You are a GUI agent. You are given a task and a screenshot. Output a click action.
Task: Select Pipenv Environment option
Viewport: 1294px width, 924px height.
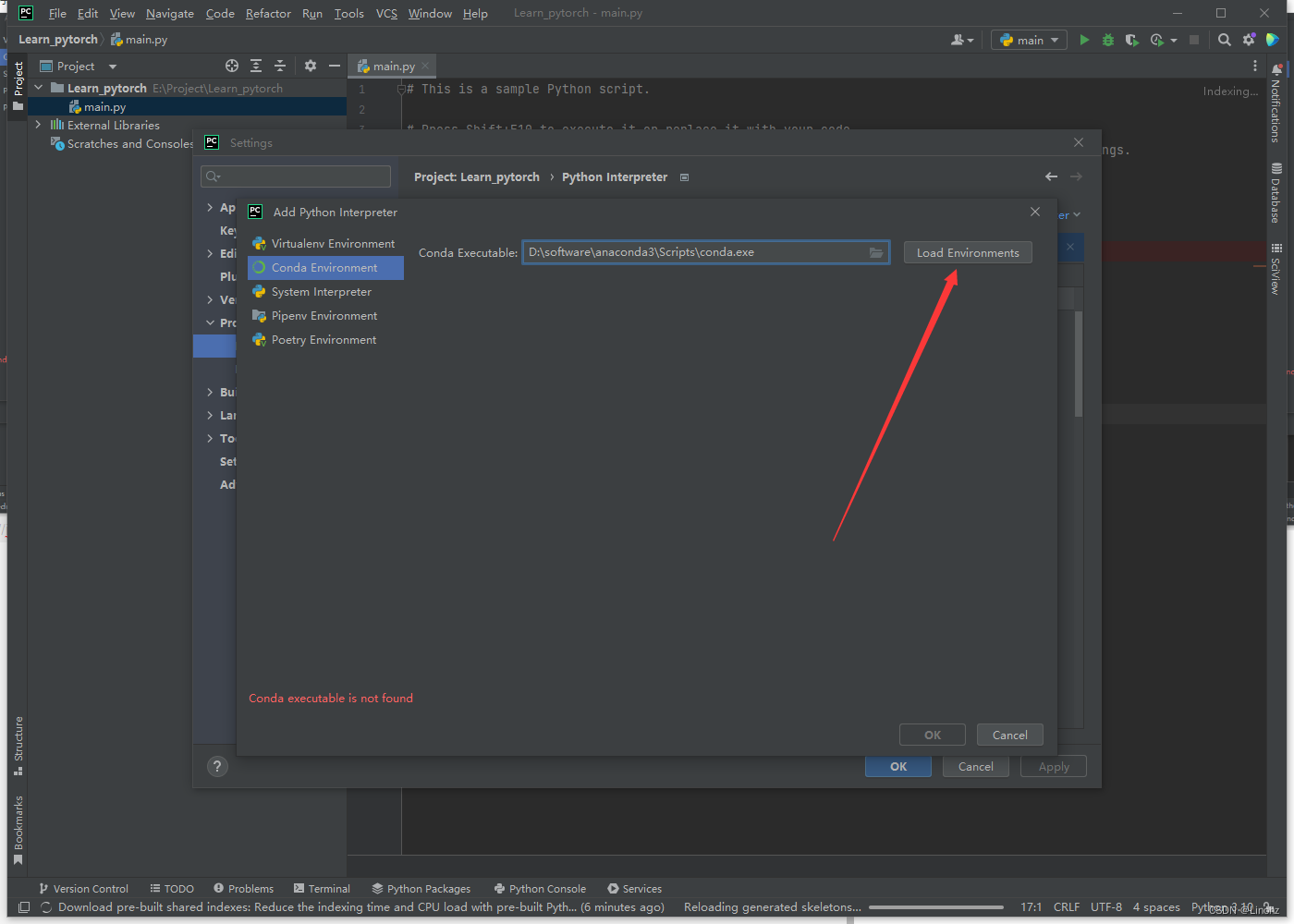(x=325, y=315)
